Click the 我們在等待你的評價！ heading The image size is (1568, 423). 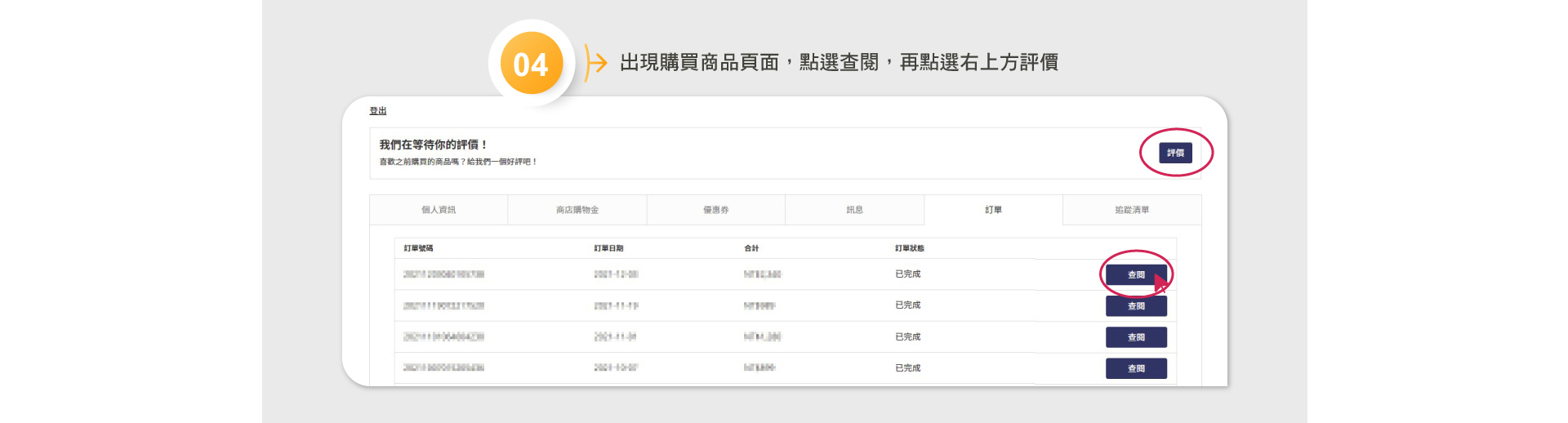coord(433,145)
